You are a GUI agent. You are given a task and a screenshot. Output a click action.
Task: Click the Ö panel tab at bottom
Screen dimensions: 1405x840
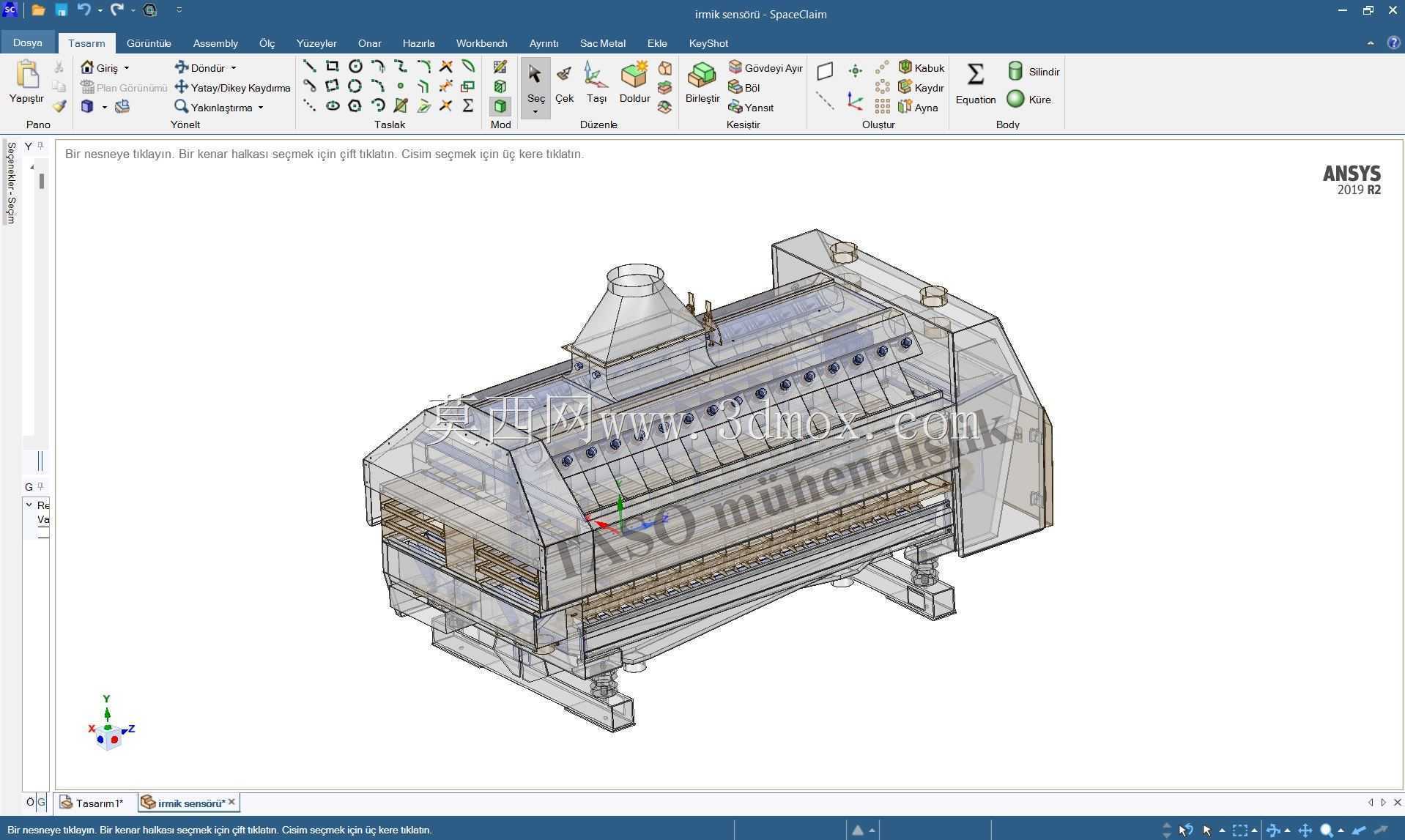click(x=30, y=802)
